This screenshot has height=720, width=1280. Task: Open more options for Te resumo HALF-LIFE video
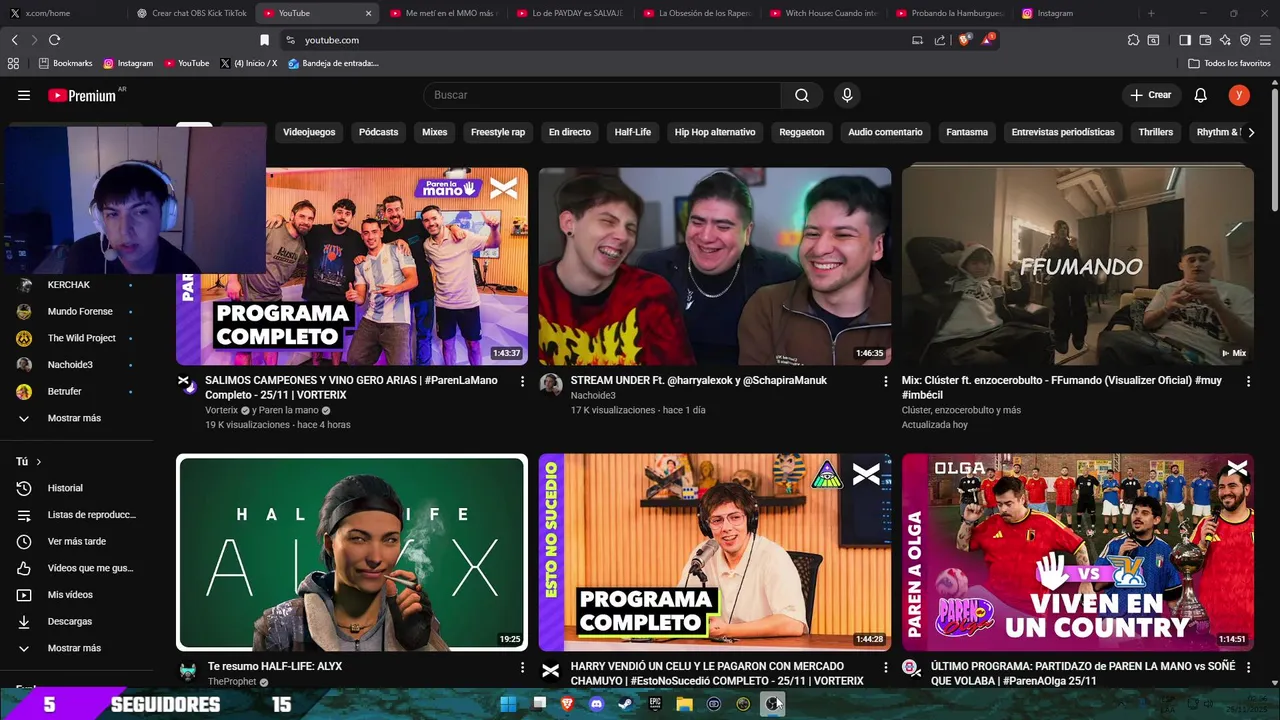tap(522, 667)
